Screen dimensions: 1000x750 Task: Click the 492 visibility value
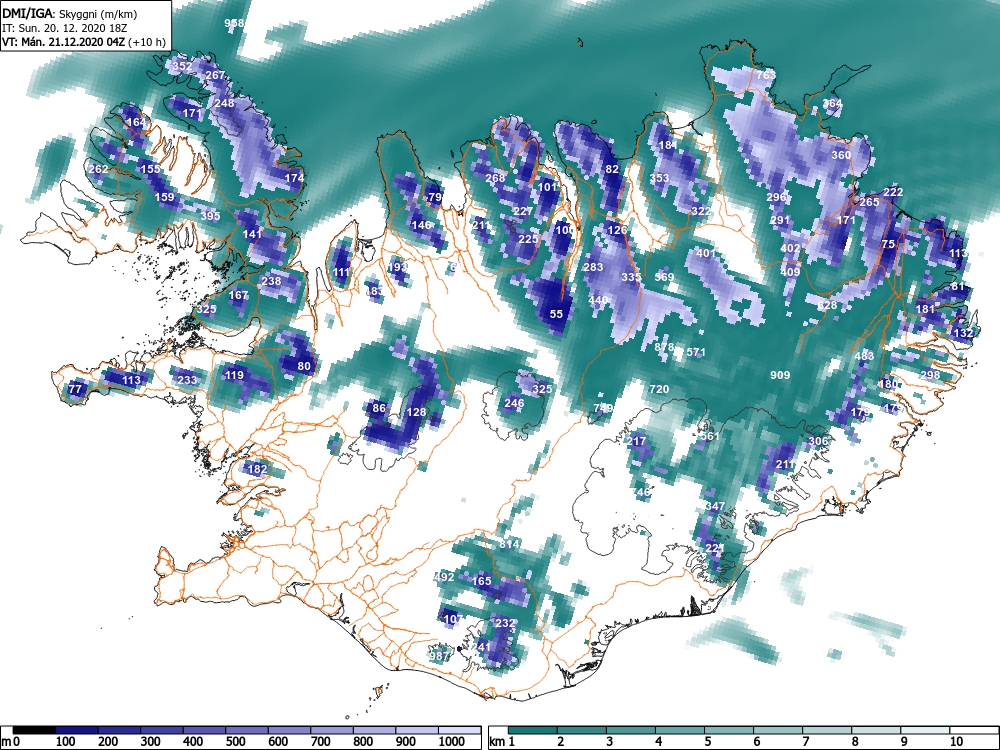tap(444, 577)
